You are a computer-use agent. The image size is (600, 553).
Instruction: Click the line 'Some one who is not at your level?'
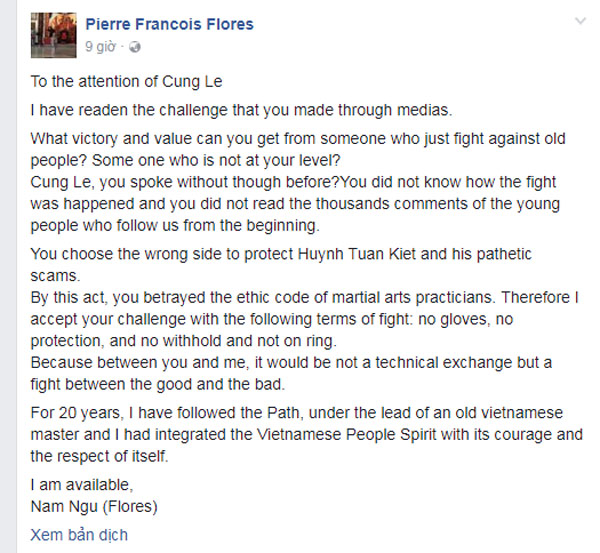pyautogui.click(x=216, y=160)
